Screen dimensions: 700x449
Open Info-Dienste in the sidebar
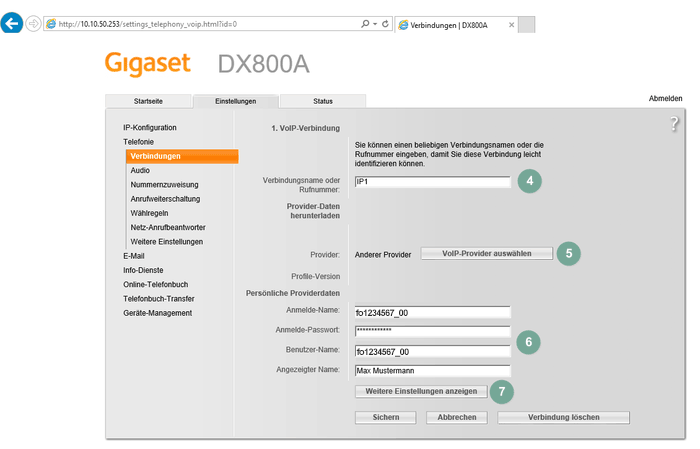tap(143, 270)
